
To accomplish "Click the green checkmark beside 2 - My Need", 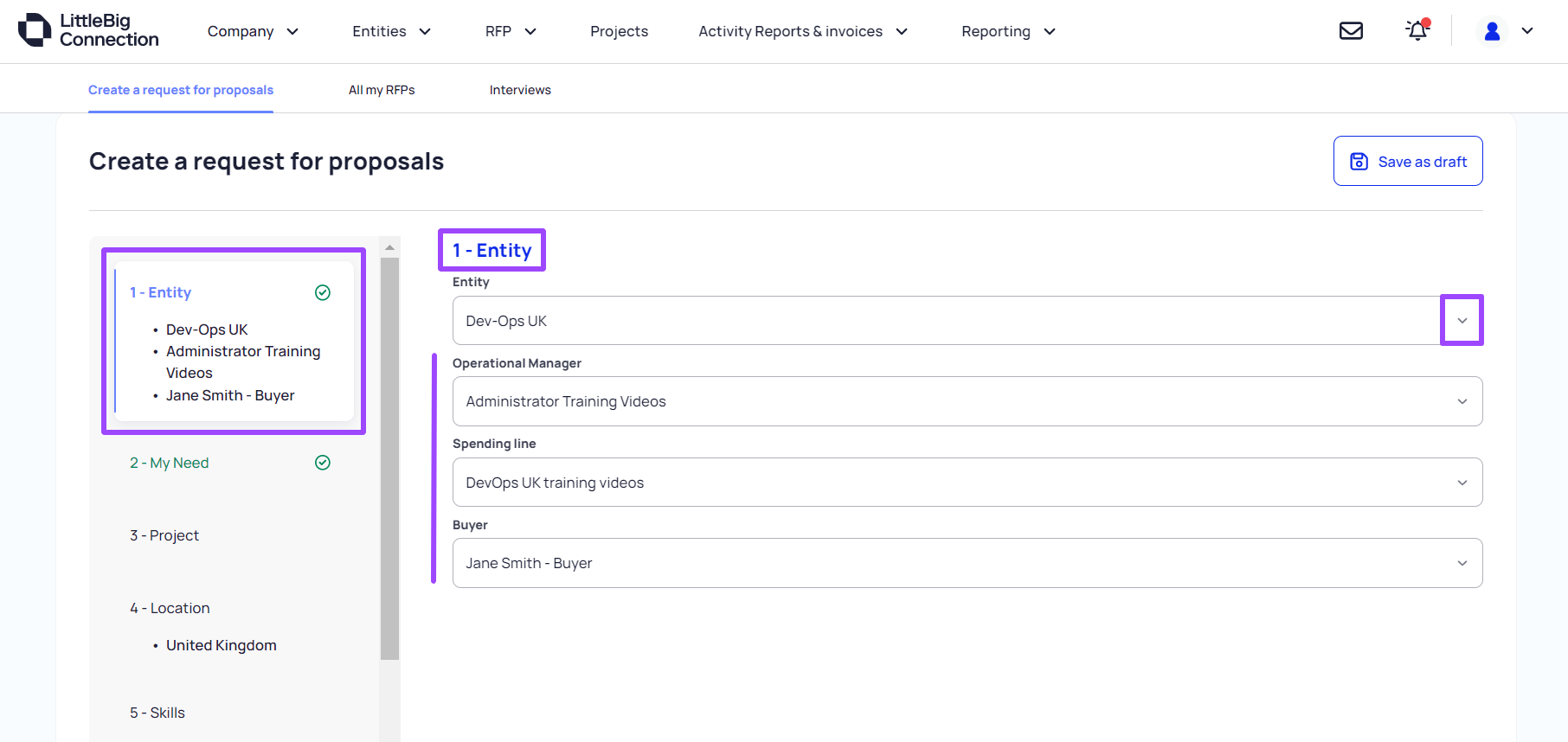I will [323, 463].
